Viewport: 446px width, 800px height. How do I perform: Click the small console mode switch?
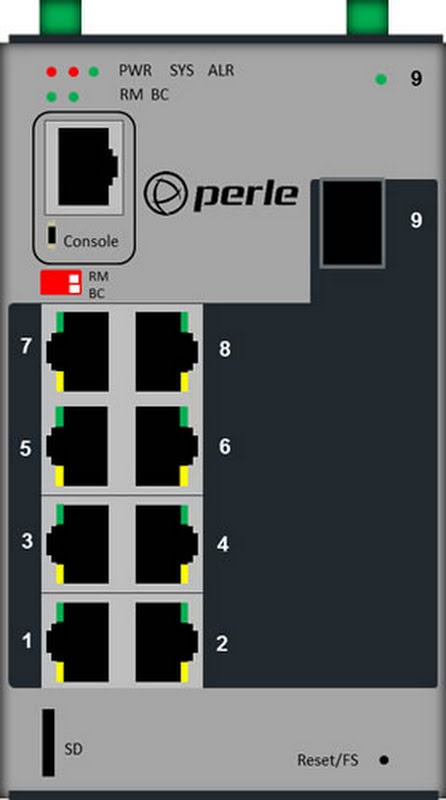pos(51,235)
